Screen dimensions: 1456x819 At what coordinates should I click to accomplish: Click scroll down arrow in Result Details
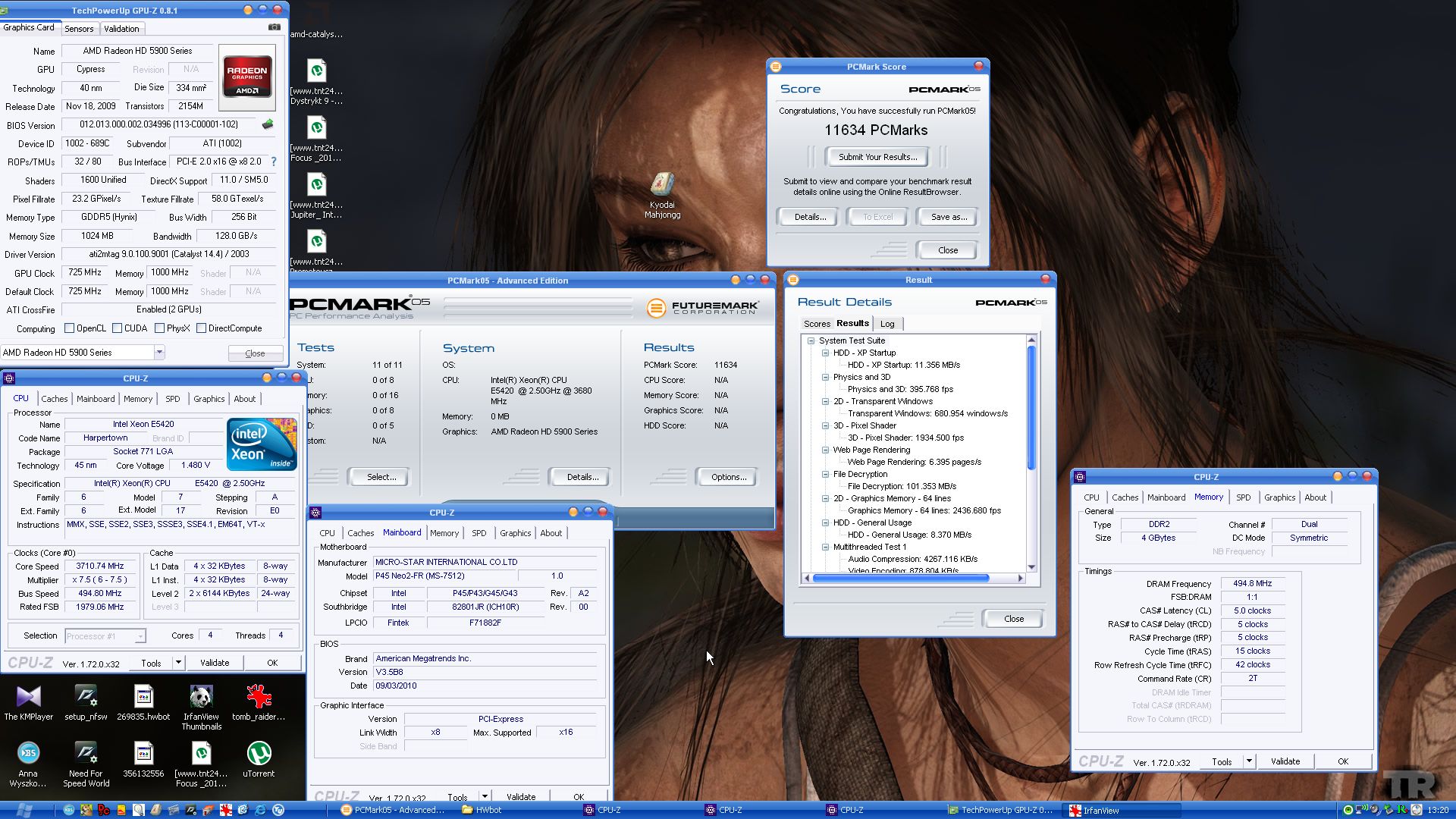pyautogui.click(x=1031, y=567)
